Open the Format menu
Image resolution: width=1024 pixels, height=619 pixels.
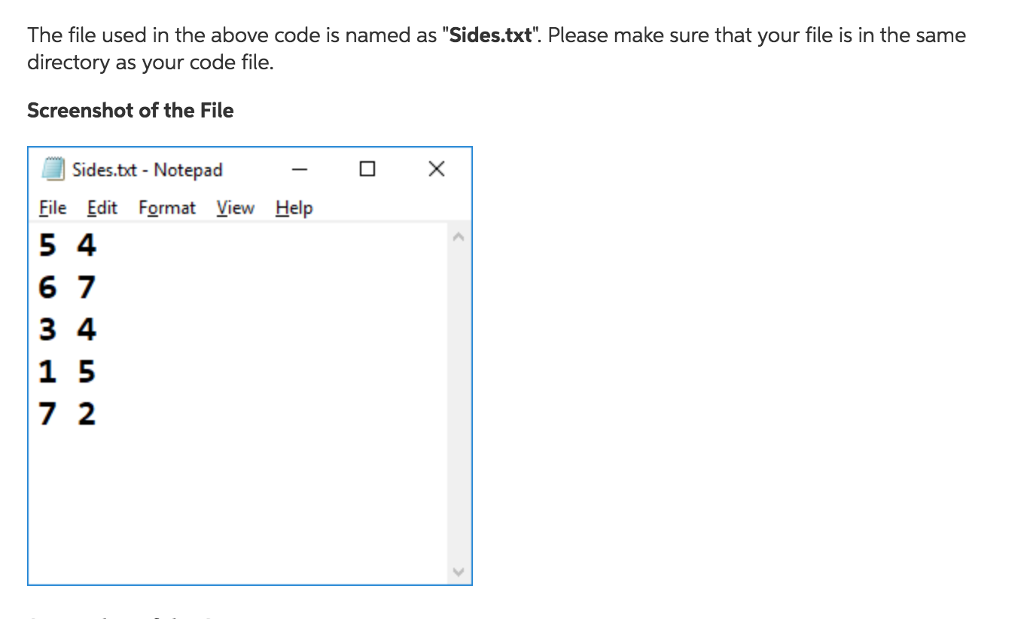coord(167,208)
